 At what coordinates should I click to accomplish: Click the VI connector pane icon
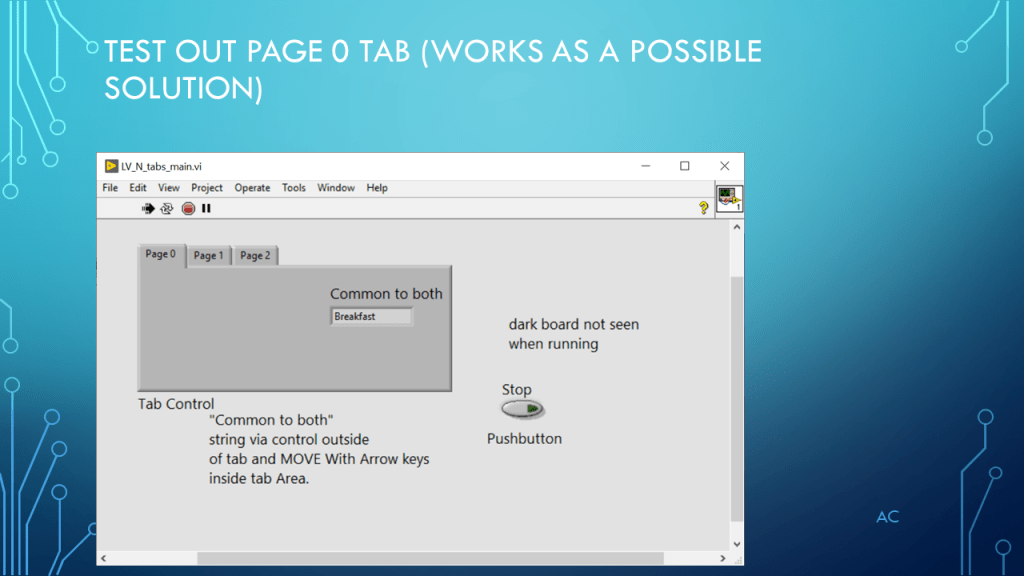[x=729, y=198]
